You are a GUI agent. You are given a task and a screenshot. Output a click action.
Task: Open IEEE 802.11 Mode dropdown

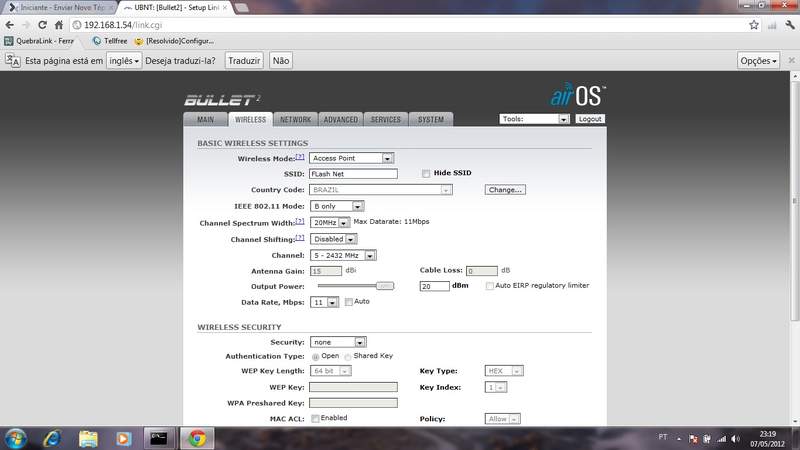pyautogui.click(x=337, y=206)
